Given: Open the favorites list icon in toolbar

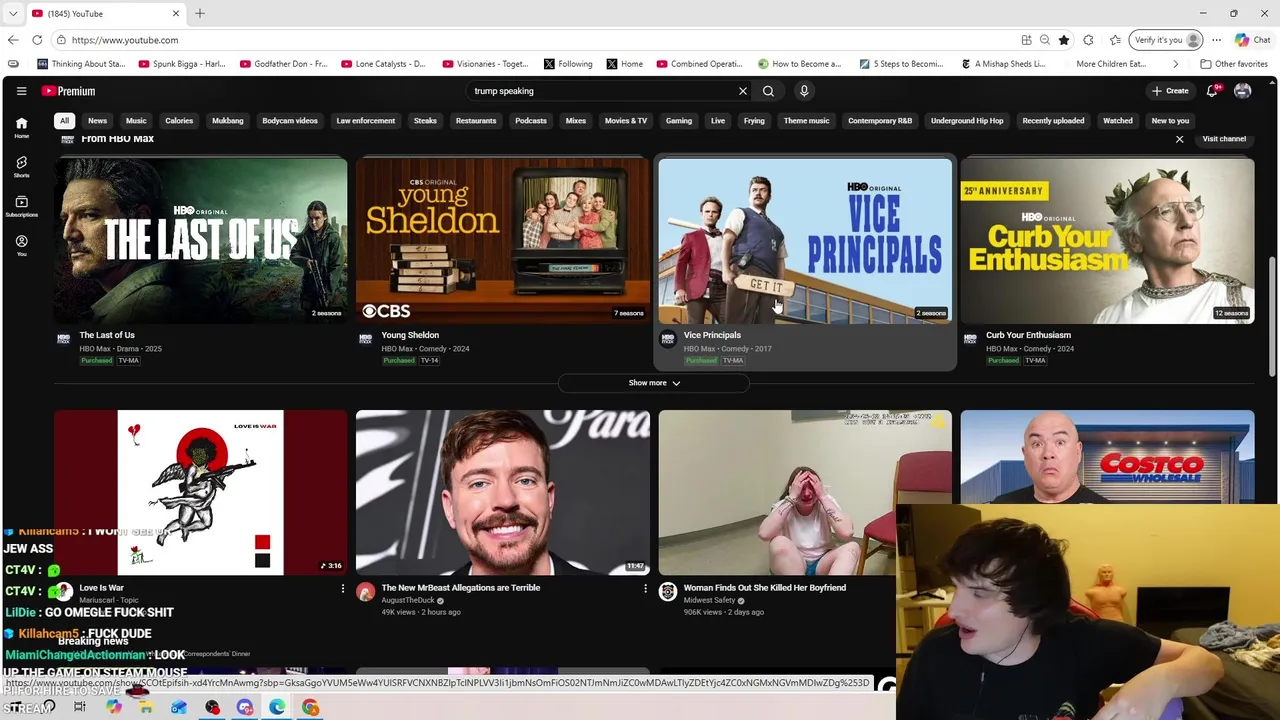Looking at the screenshot, I should [x=1115, y=40].
